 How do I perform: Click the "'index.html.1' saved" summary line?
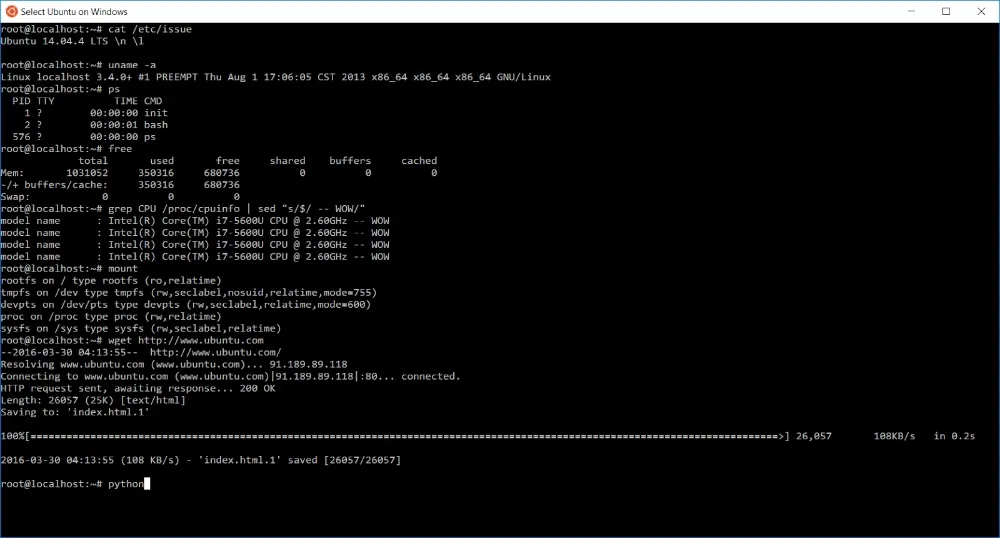[201, 460]
